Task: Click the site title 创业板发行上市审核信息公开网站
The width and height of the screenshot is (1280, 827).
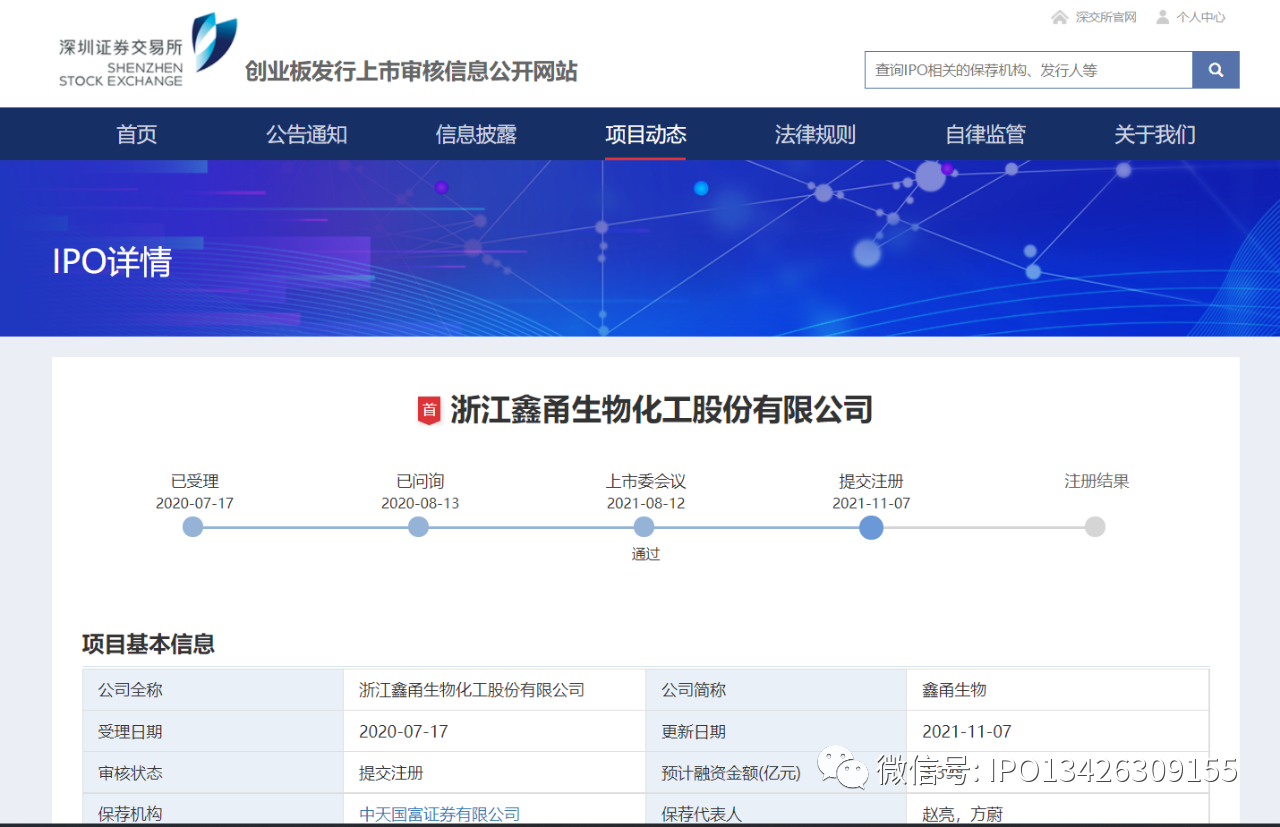Action: pos(411,71)
